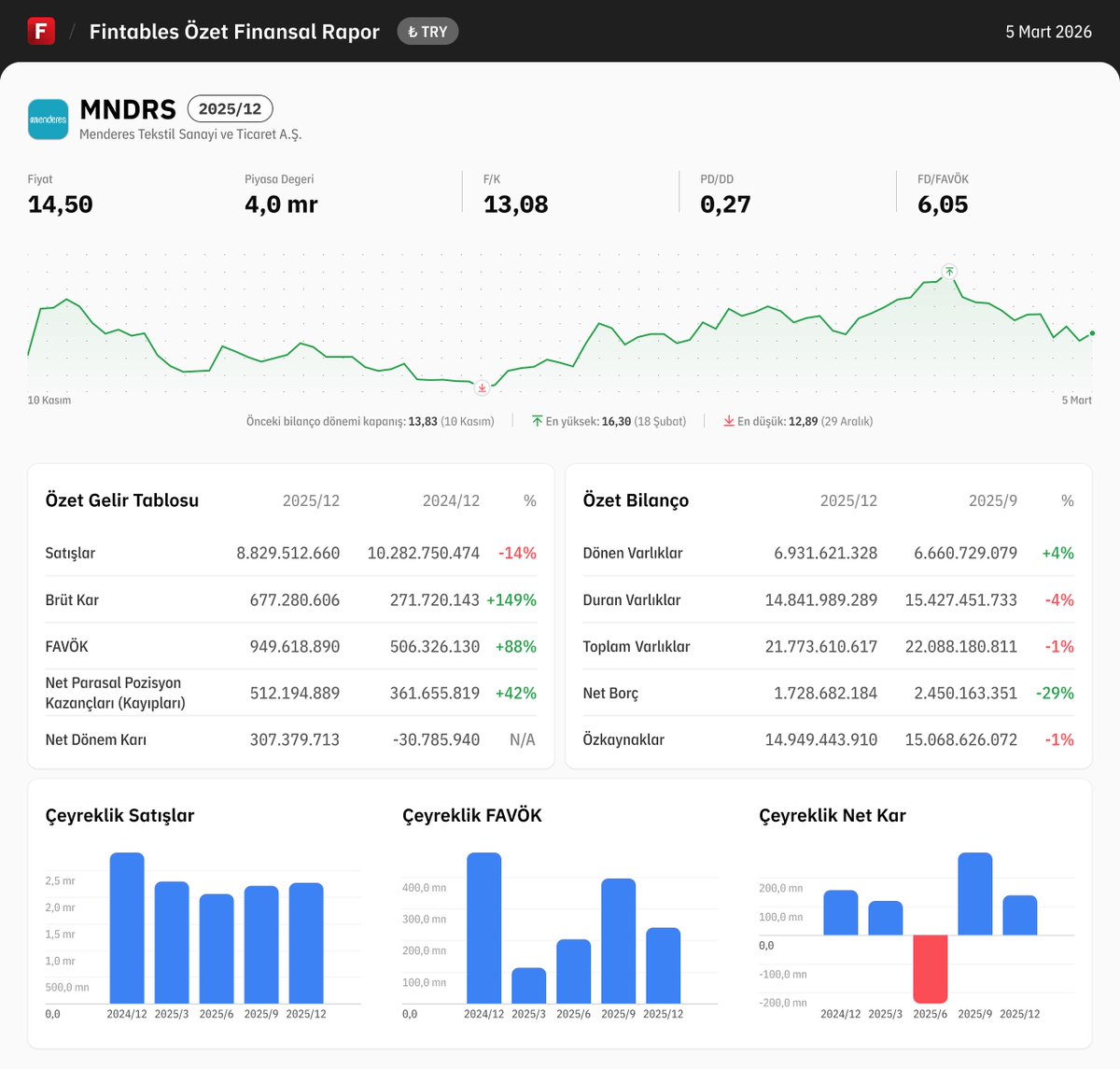The height and width of the screenshot is (1069, 1120).
Task: Click the 10 Kasım chart start label
Action: (x=49, y=400)
